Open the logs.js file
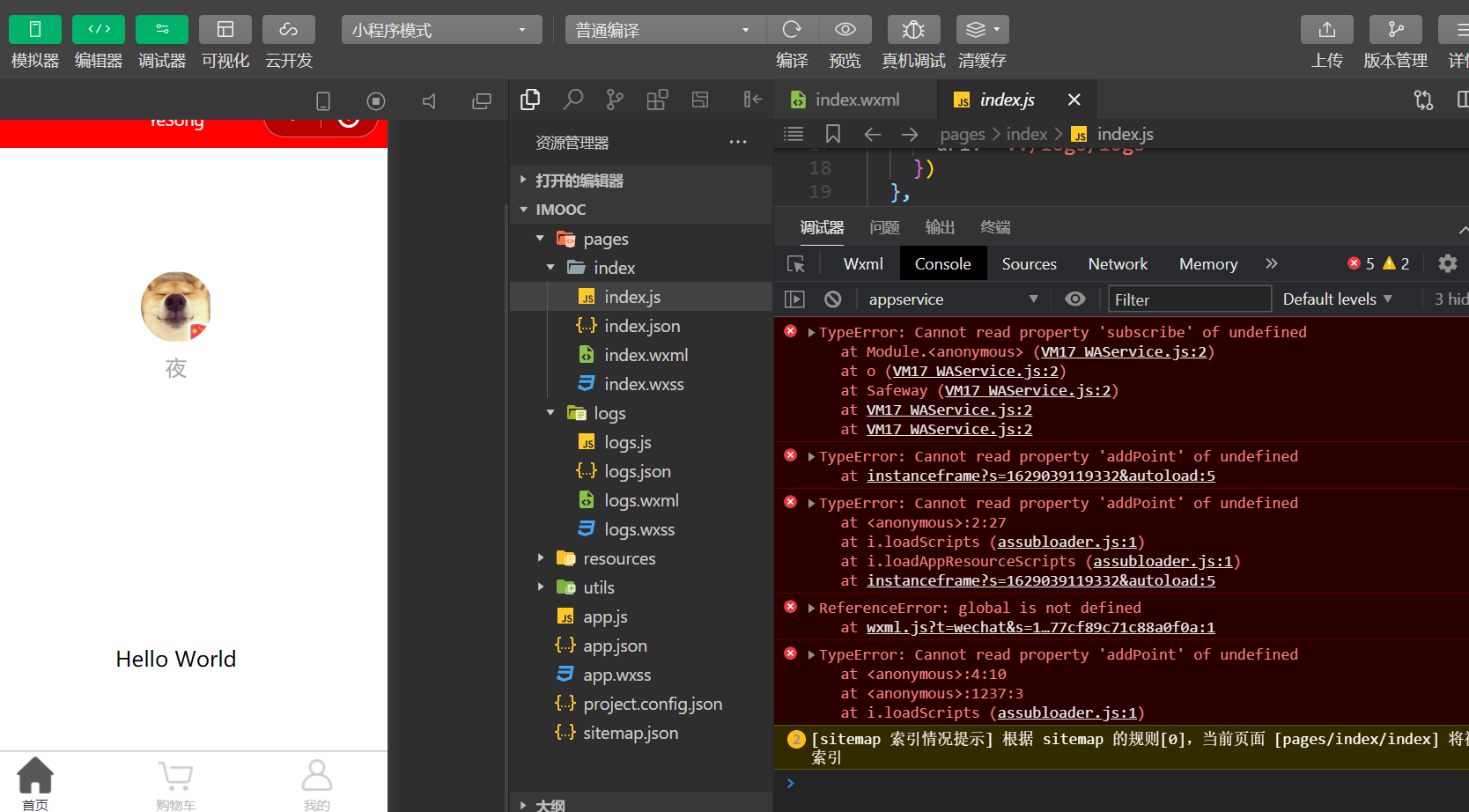This screenshot has width=1469, height=812. point(641,442)
